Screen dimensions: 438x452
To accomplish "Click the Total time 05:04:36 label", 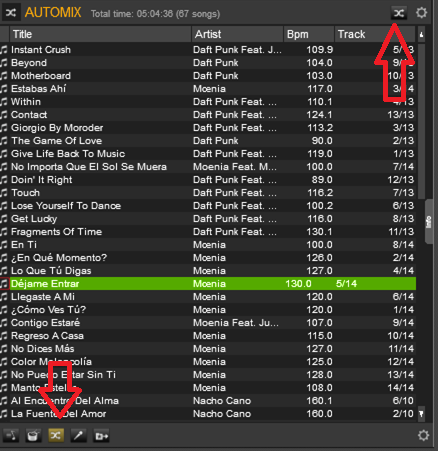I will 155,14.
